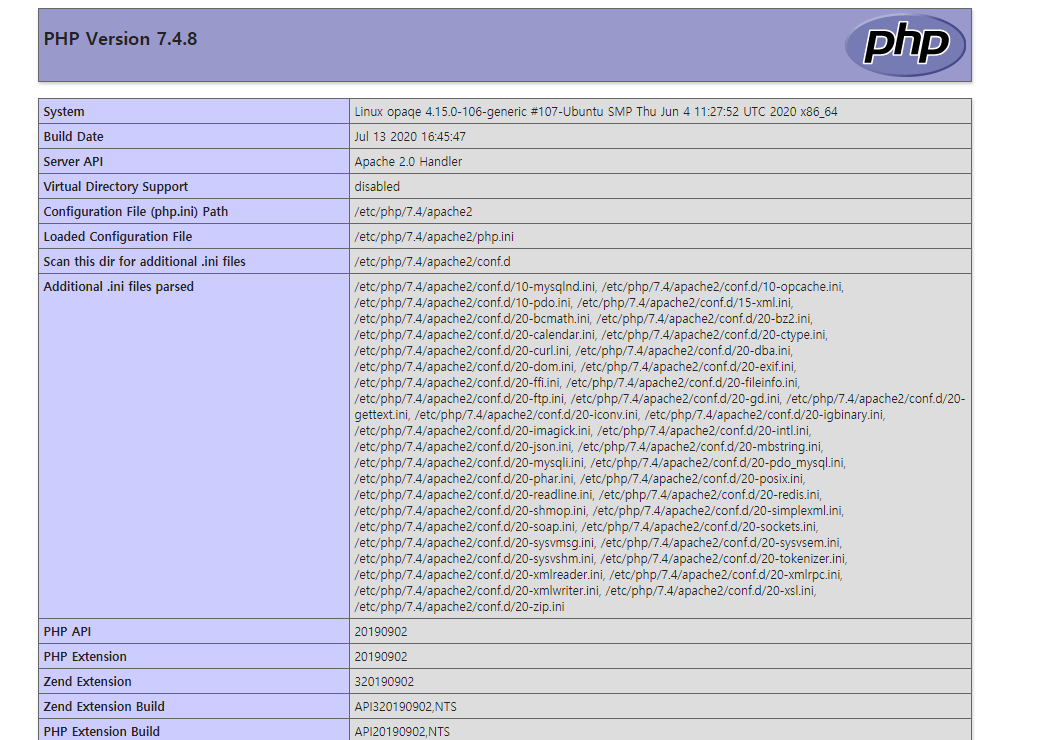Screen dimensions: 1055x740
Task: Click the 10-opcache.ini path entry
Action: click(721, 287)
